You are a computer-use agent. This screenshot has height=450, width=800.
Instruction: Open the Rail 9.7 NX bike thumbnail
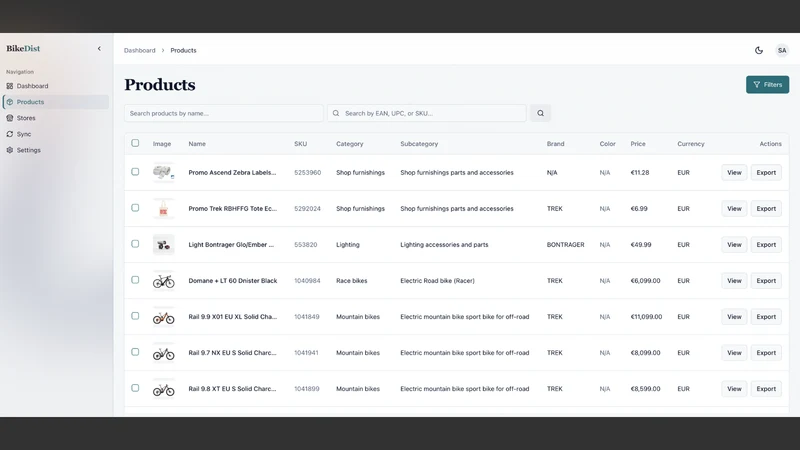pos(163,353)
